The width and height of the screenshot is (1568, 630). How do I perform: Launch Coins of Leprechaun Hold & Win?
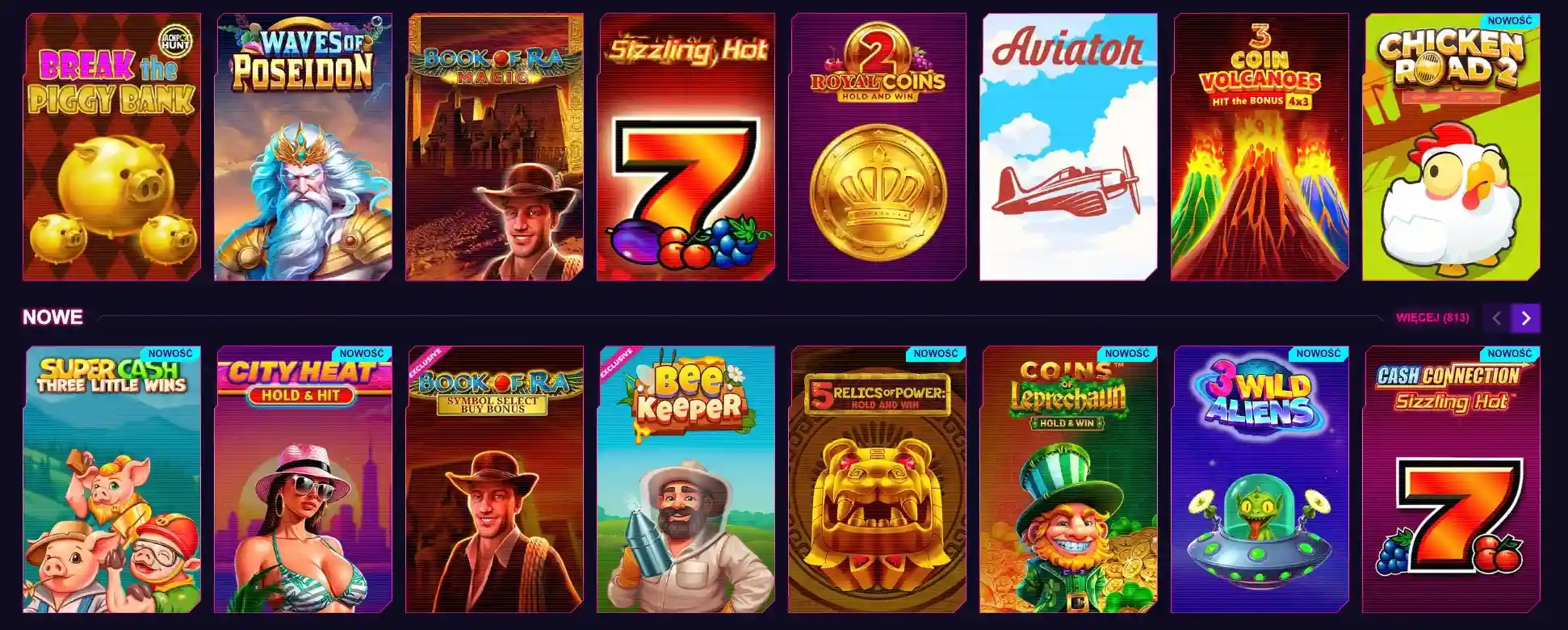point(1069,480)
